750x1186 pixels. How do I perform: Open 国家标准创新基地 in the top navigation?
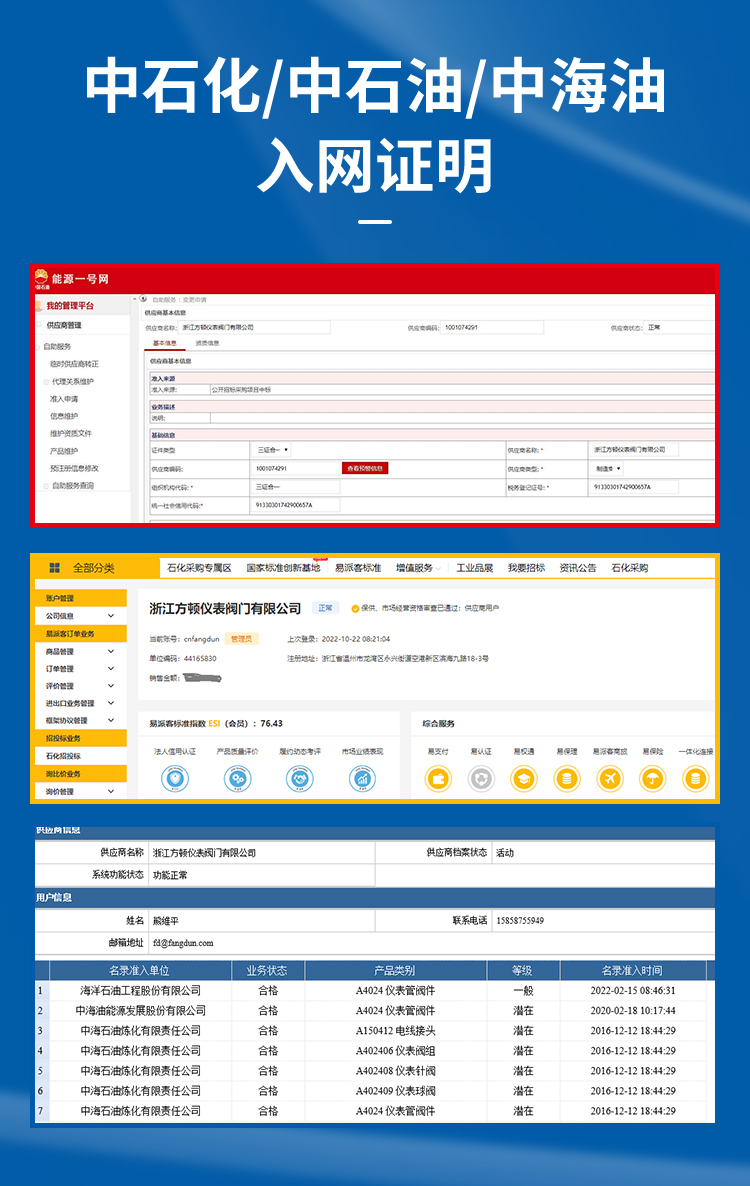point(284,568)
